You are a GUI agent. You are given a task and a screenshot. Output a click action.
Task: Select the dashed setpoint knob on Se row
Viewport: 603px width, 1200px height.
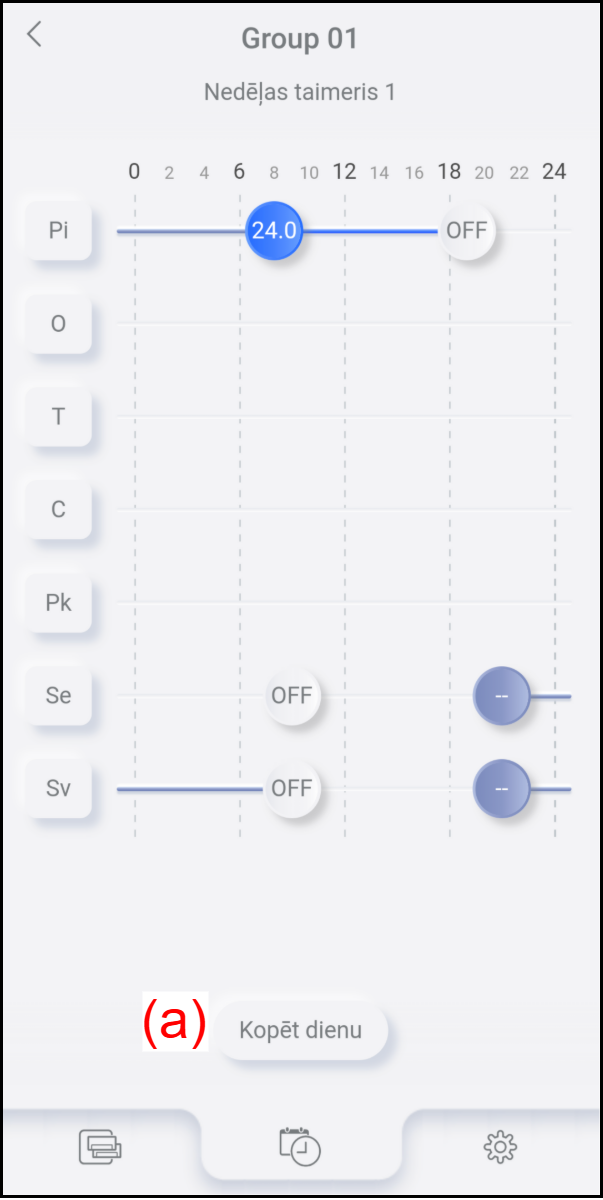click(x=501, y=695)
